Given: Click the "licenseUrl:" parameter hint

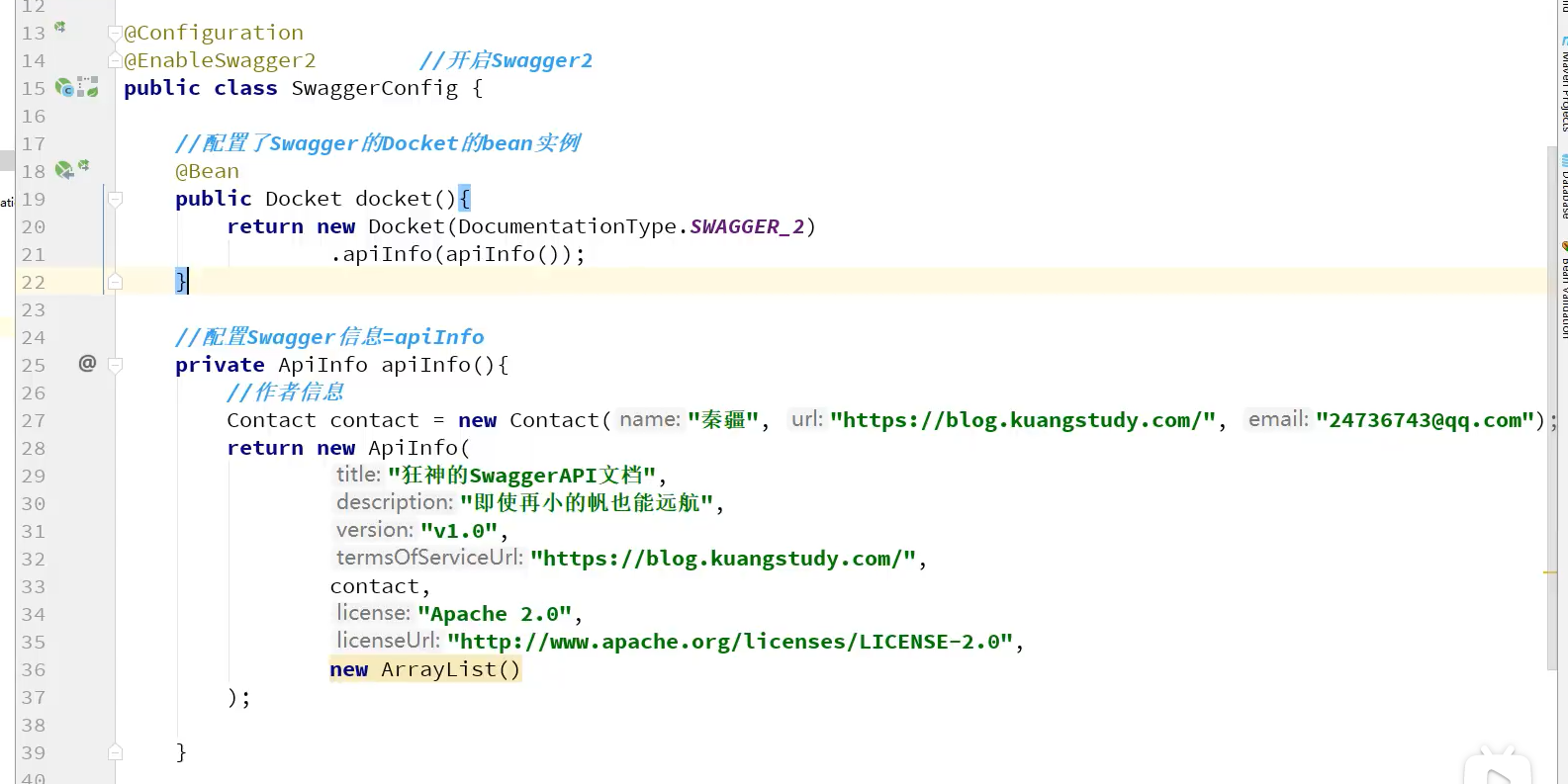Looking at the screenshot, I should coord(388,641).
